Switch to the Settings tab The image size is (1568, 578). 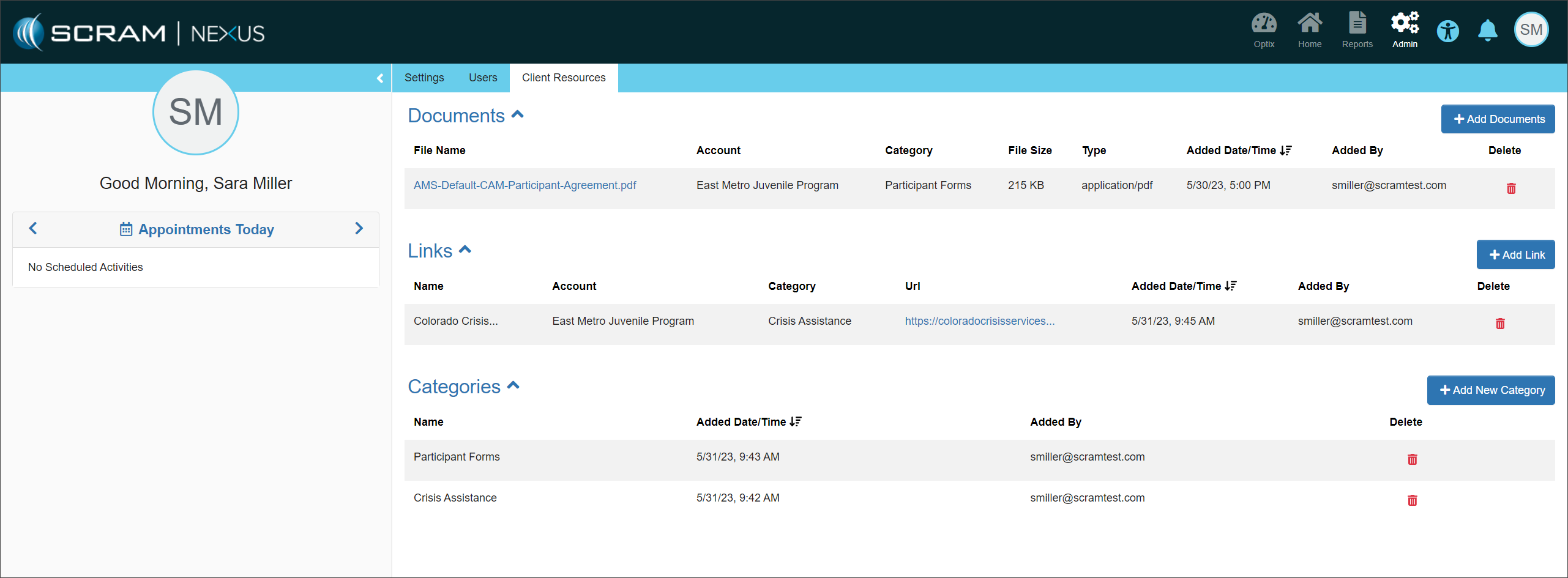coord(424,78)
